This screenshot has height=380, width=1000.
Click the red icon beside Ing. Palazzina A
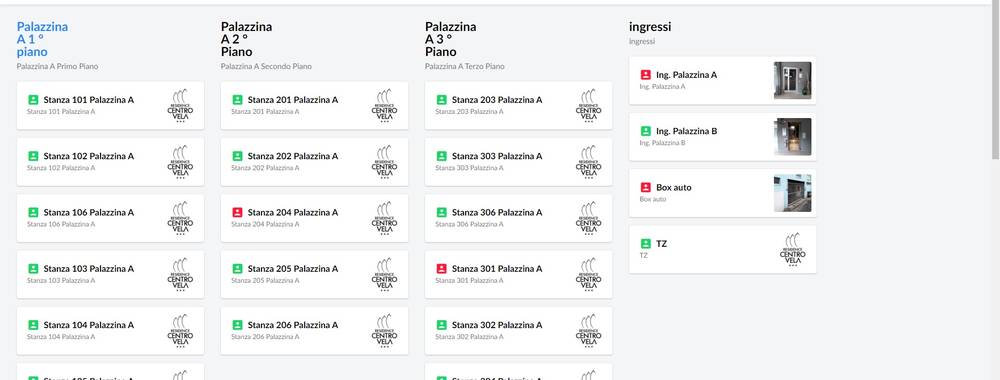click(x=645, y=75)
